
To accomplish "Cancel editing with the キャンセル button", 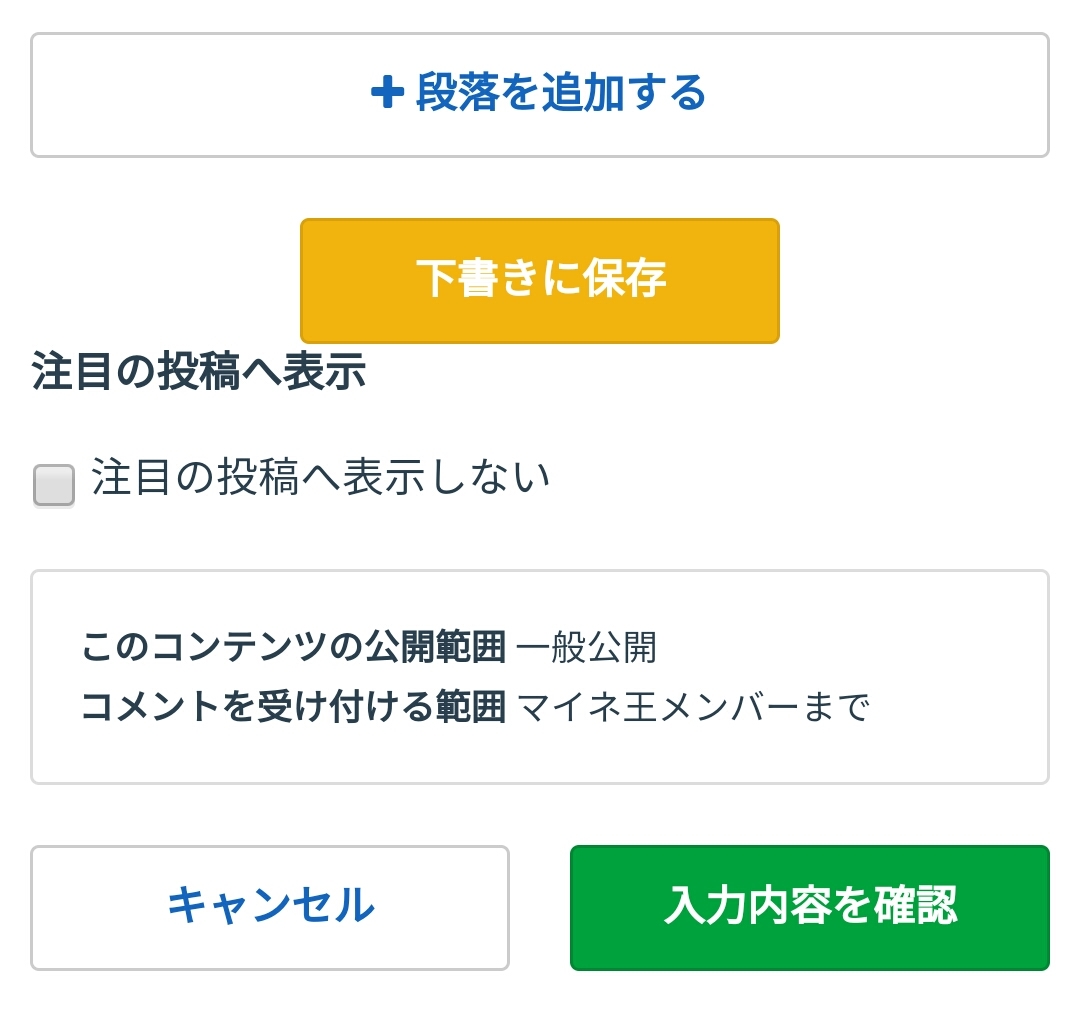I will [x=270, y=907].
